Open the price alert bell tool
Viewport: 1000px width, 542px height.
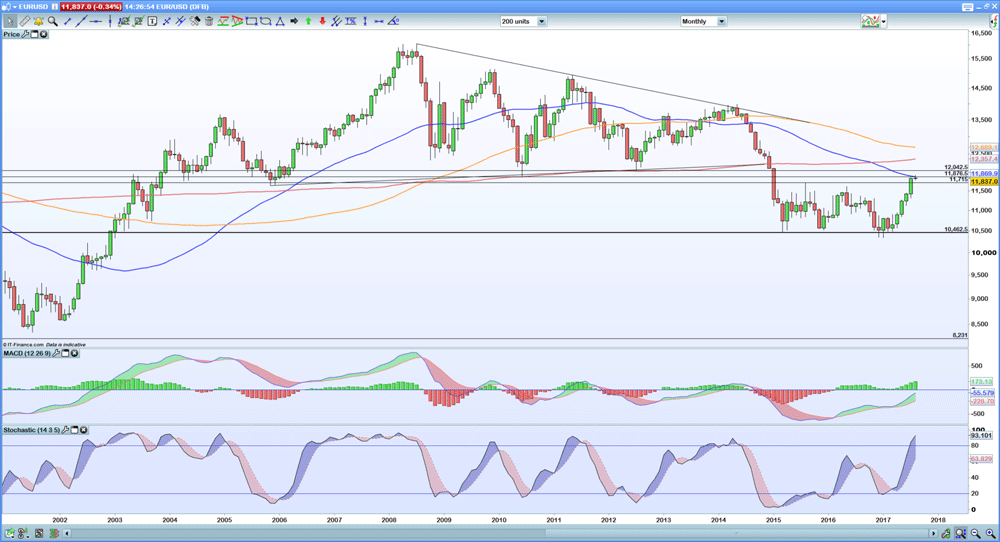(38, 21)
